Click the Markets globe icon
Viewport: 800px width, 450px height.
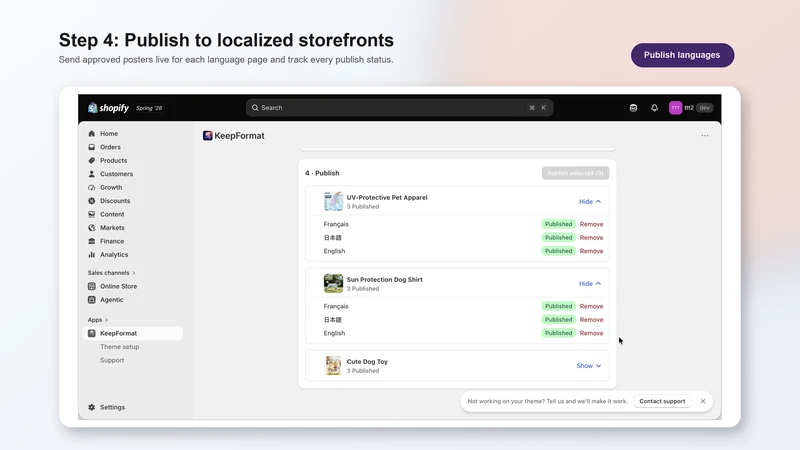click(x=92, y=228)
